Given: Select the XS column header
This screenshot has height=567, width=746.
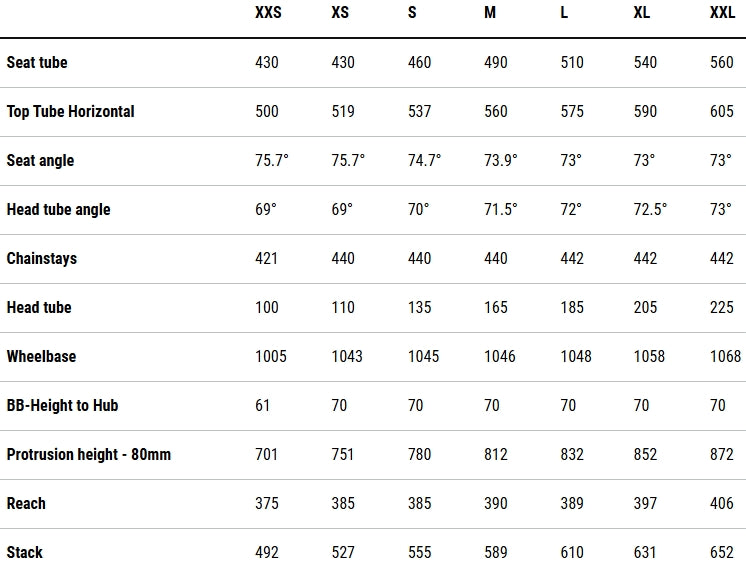Looking at the screenshot, I should (x=340, y=12).
